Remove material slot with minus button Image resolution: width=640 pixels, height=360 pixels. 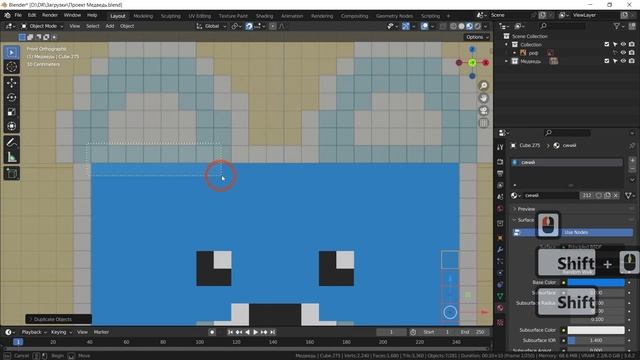(632, 169)
